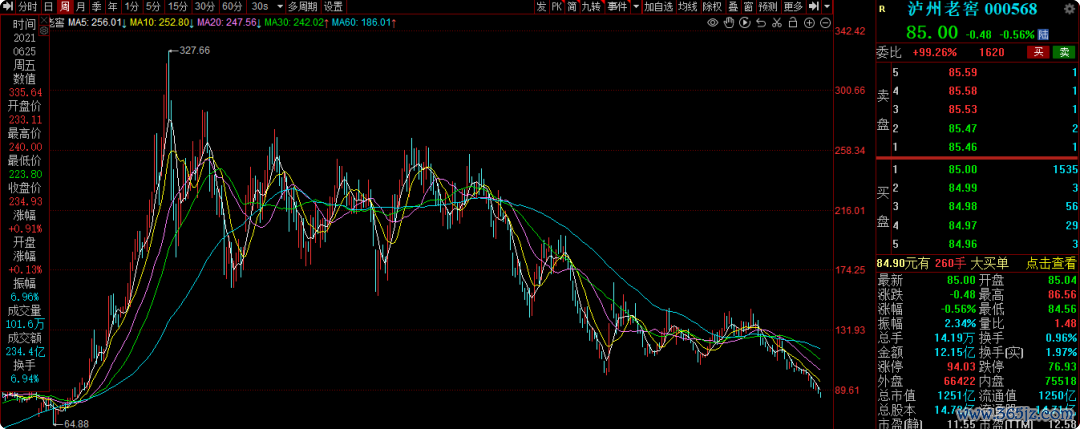
Task: Click the MA60: 186.01 indicator label
Action: 364,23
